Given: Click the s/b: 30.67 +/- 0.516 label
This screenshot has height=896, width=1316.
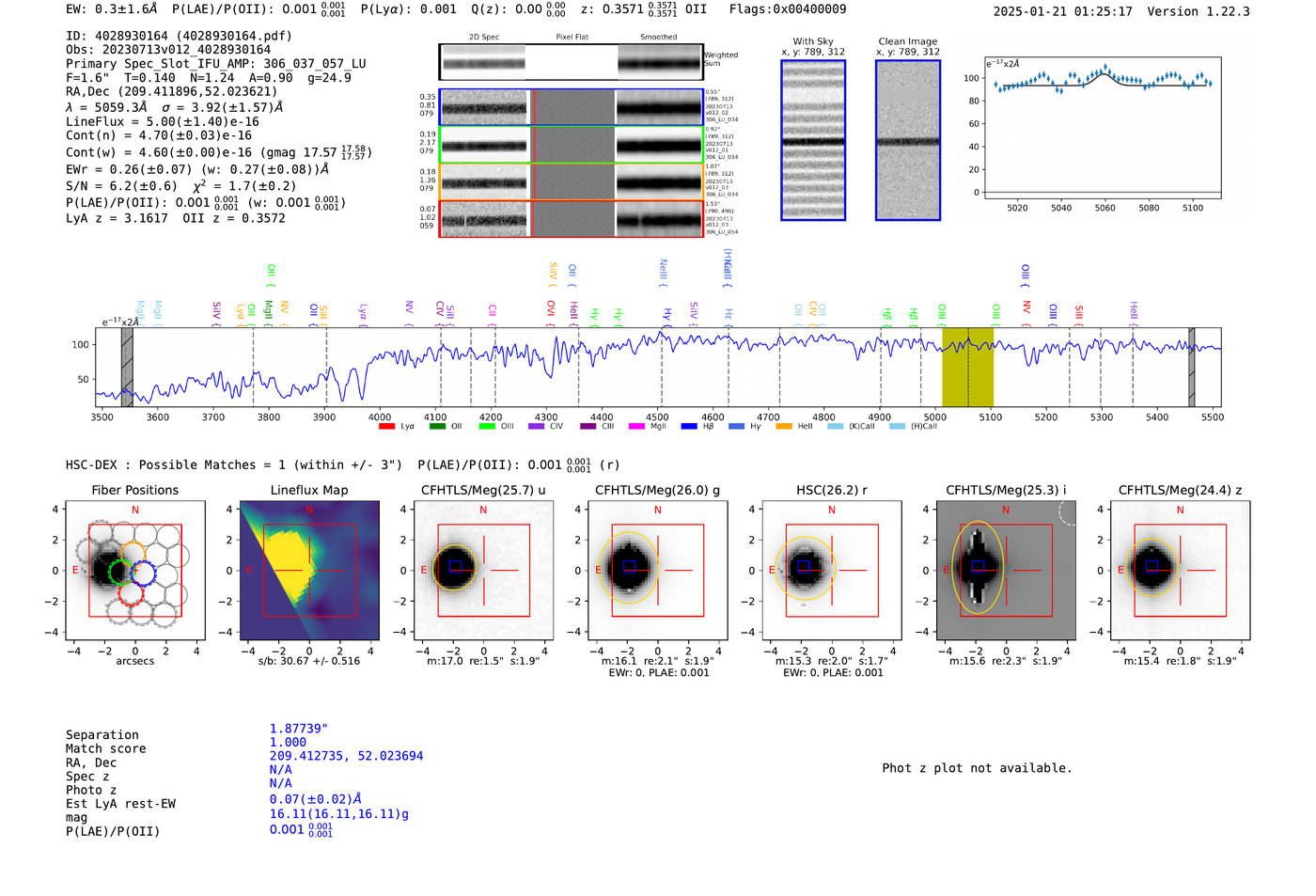Looking at the screenshot, I should [x=309, y=661].
